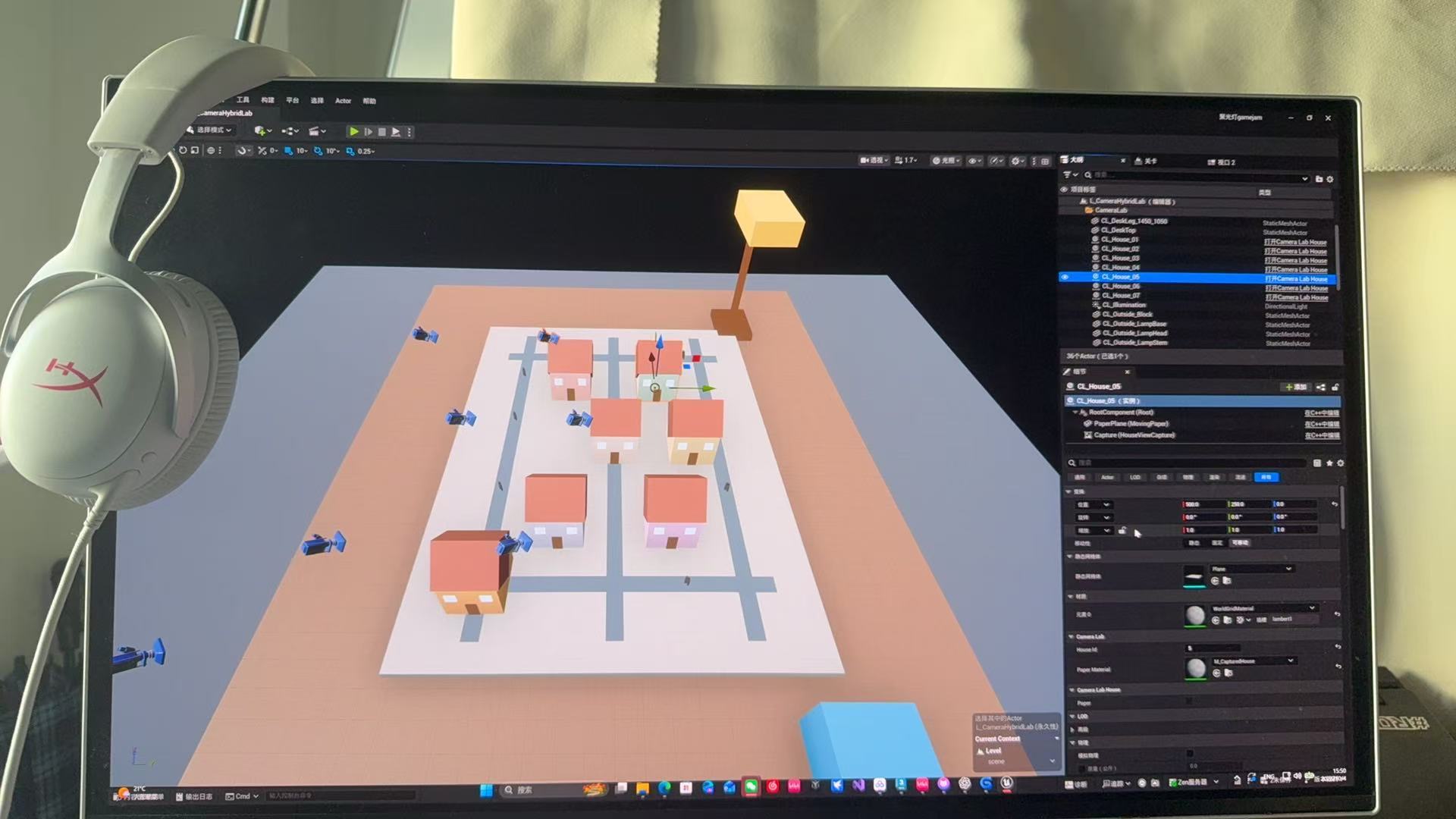Select the LOD filter tab in Details

[x=1135, y=477]
